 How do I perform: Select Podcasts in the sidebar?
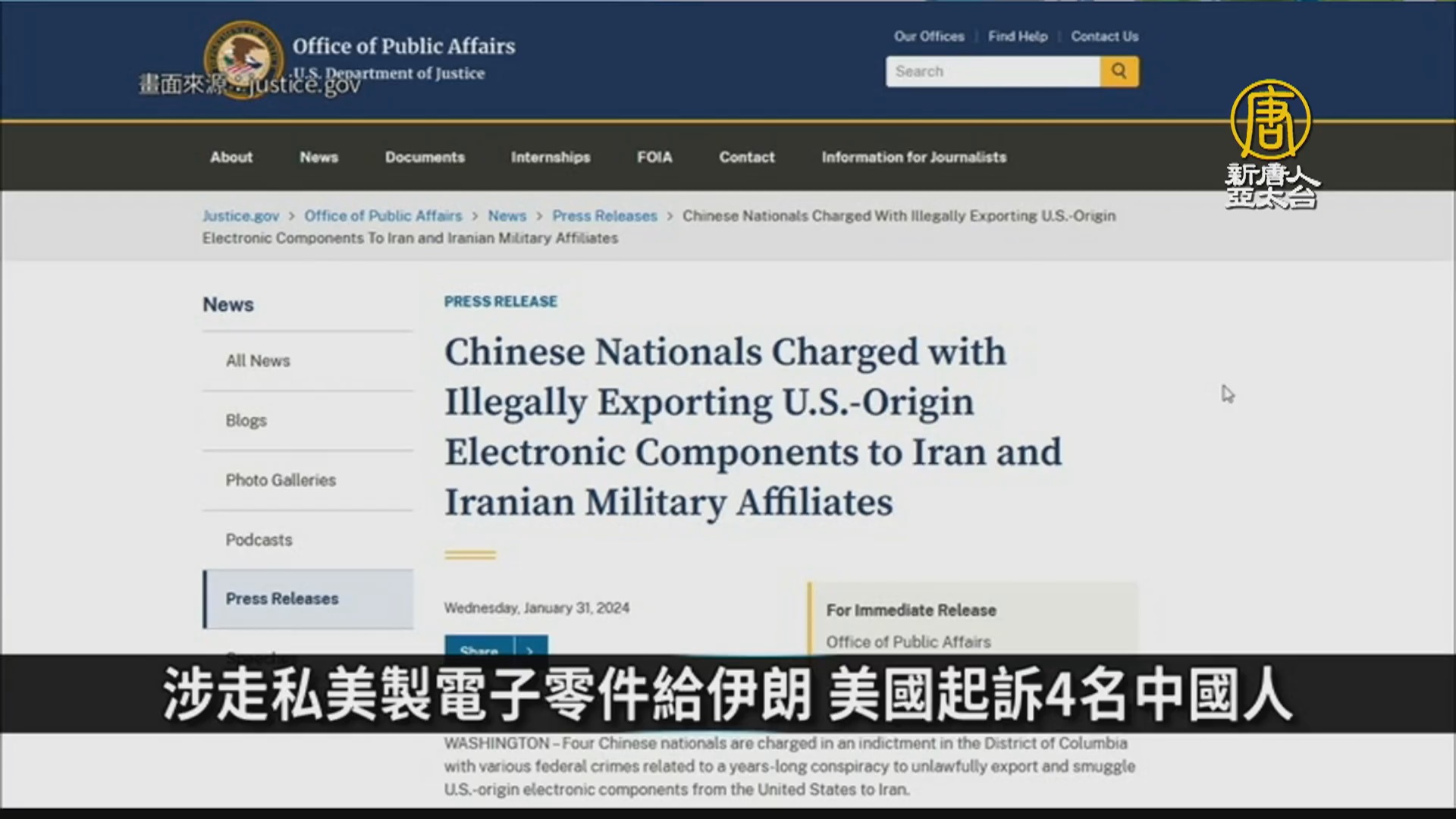259,540
